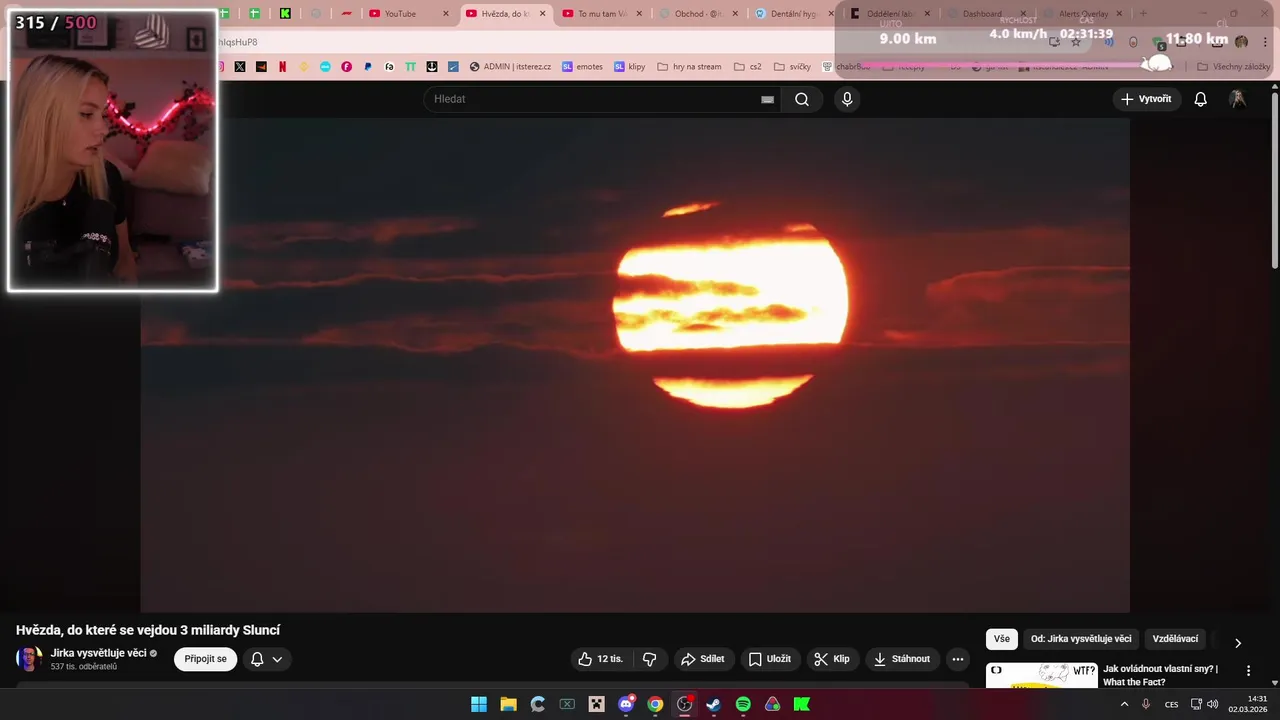1280x720 pixels.
Task: Click Jirka vysvětluje věci channel avatar
Action: pos(29,659)
